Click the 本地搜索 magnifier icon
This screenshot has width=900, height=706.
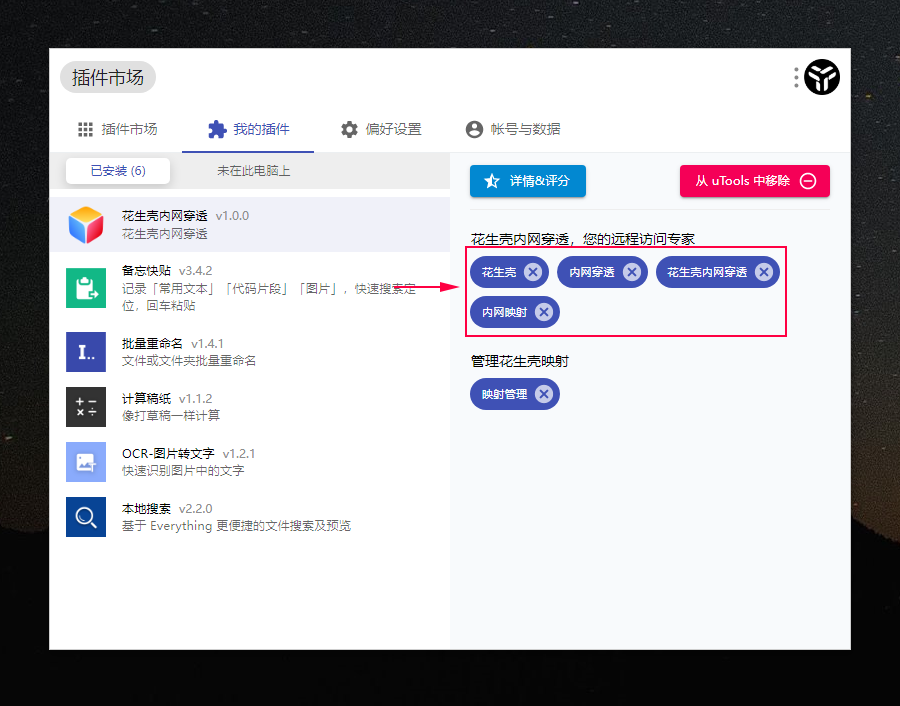click(86, 517)
